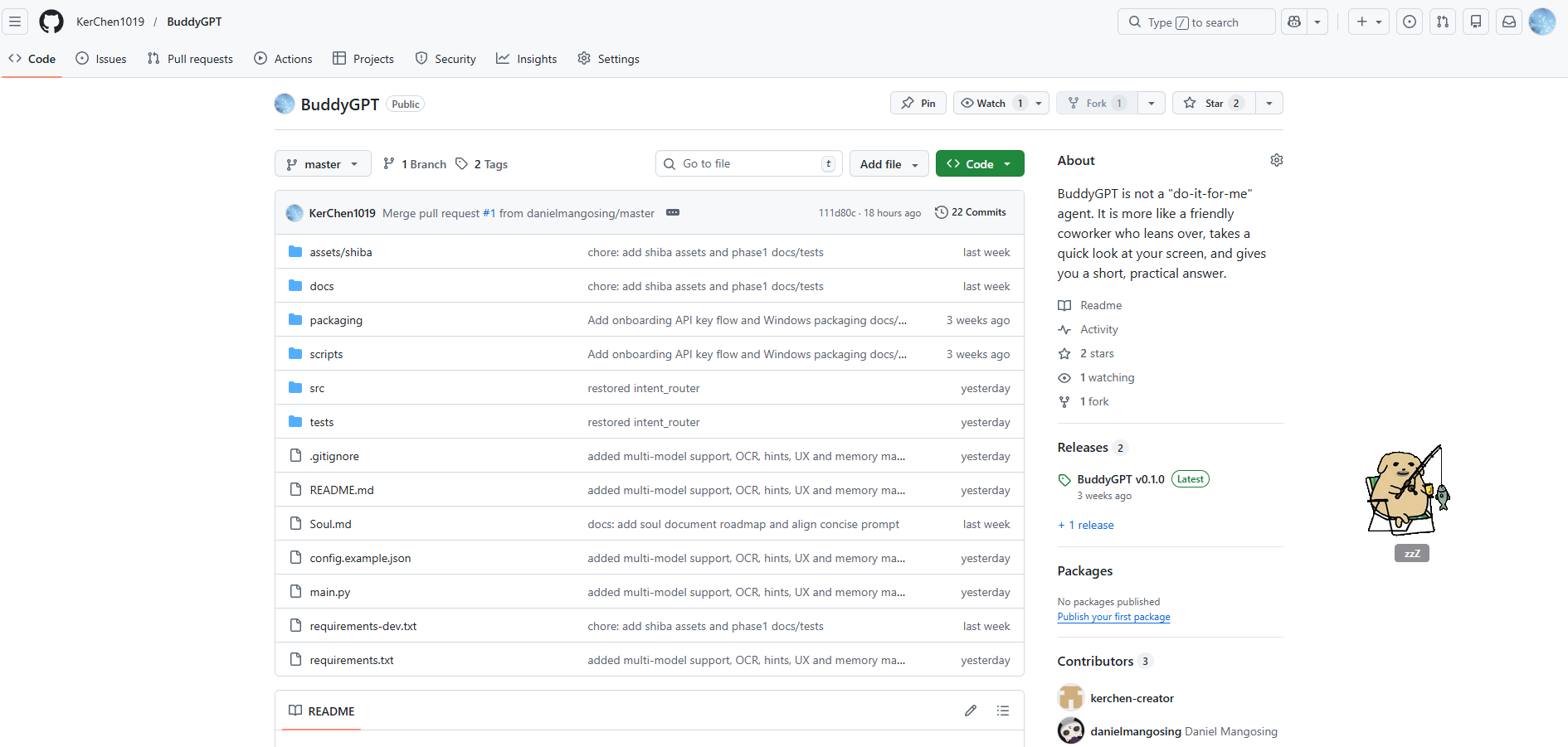Image resolution: width=1568 pixels, height=747 pixels.
Task: Open pull request #1 link in commit
Action: pos(489,213)
